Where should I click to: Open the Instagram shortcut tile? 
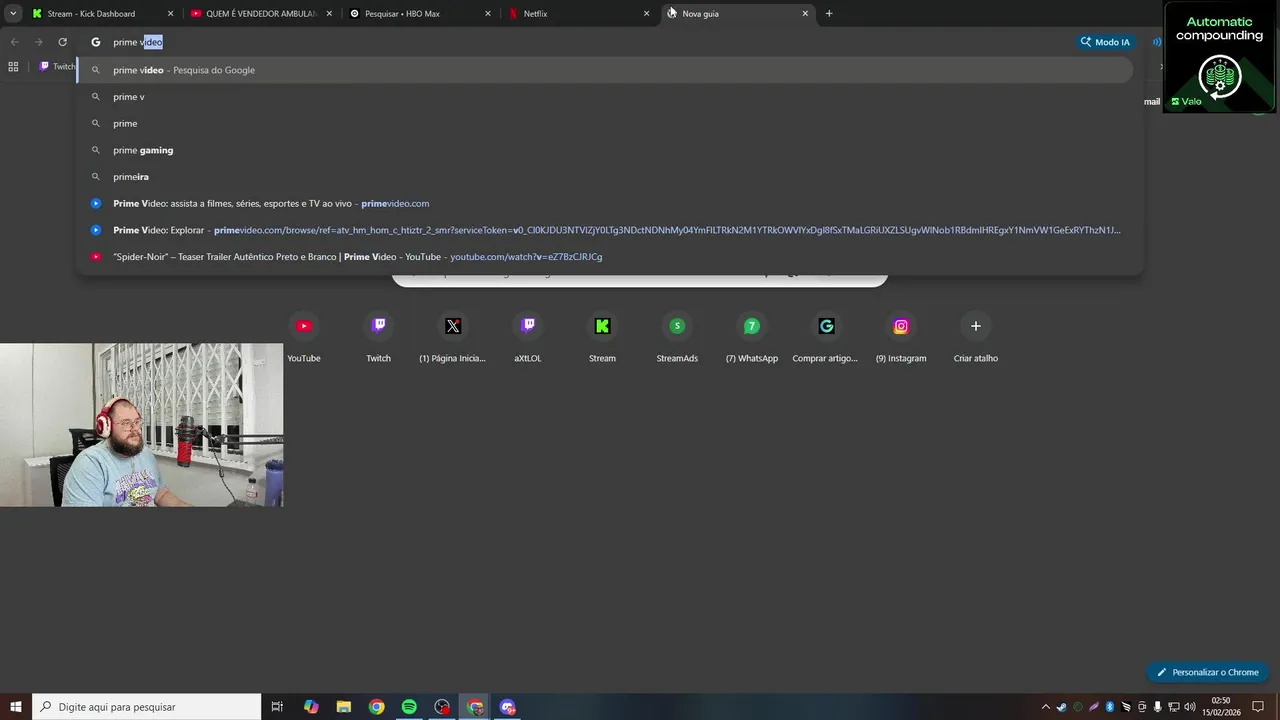point(901,337)
